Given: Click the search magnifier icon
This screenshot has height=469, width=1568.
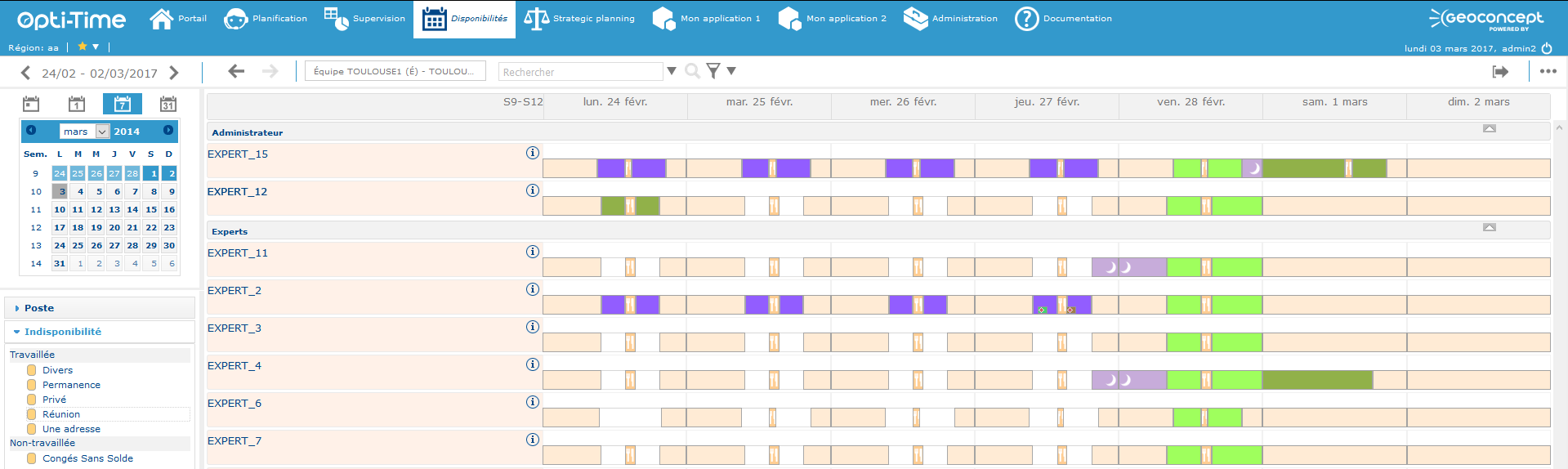Looking at the screenshot, I should (x=692, y=71).
